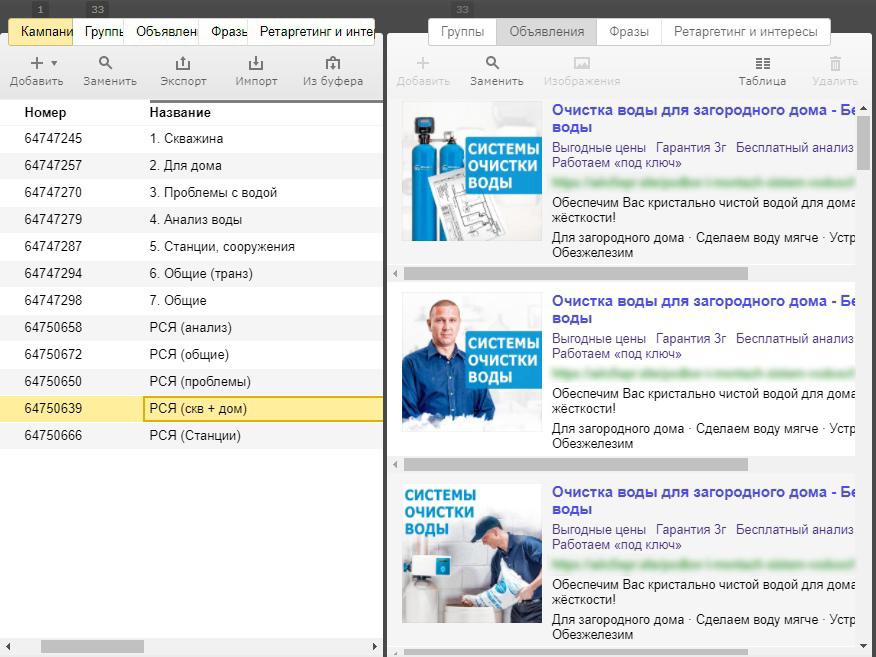Select the РСЯ (Станции) campaign row
Image resolution: width=876 pixels, height=657 pixels.
(x=191, y=435)
